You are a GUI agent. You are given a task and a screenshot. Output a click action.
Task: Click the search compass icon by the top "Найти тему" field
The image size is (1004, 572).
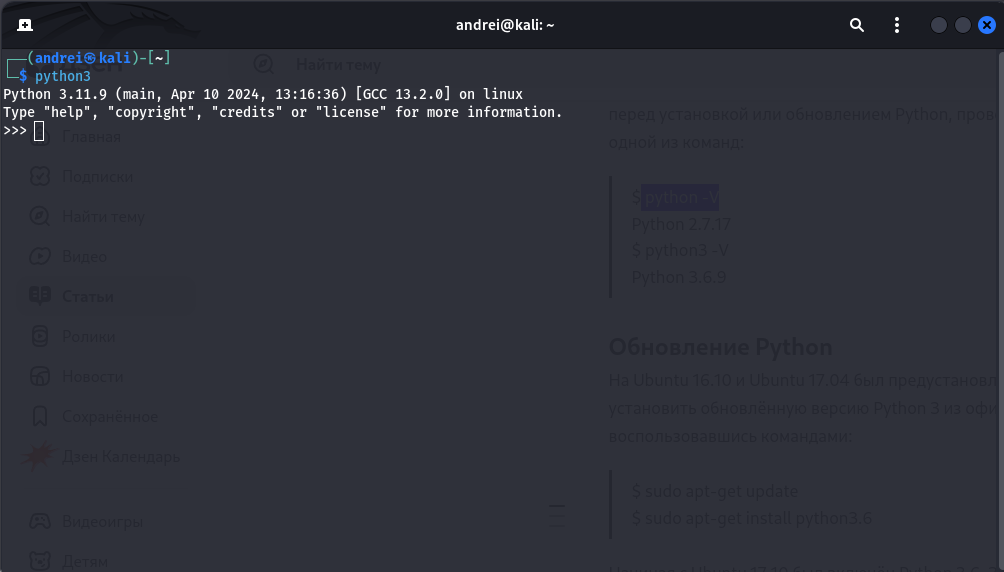[264, 64]
